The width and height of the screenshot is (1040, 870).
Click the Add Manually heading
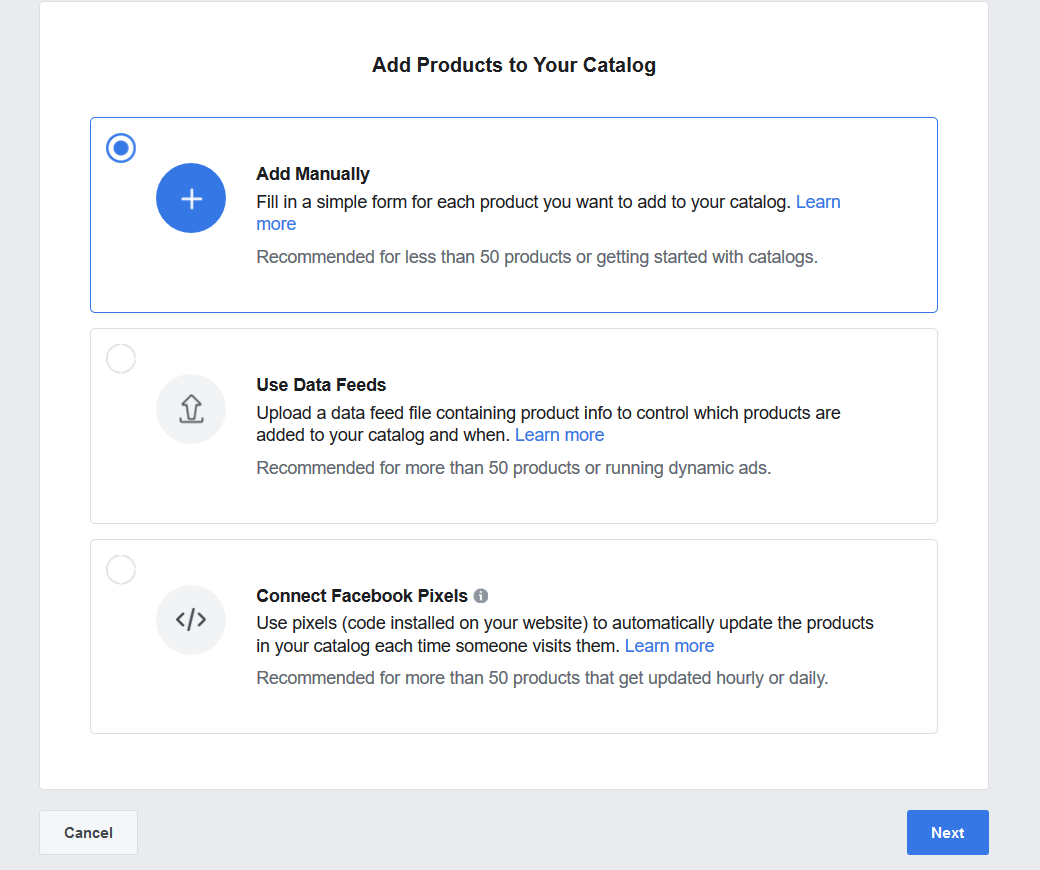point(313,174)
